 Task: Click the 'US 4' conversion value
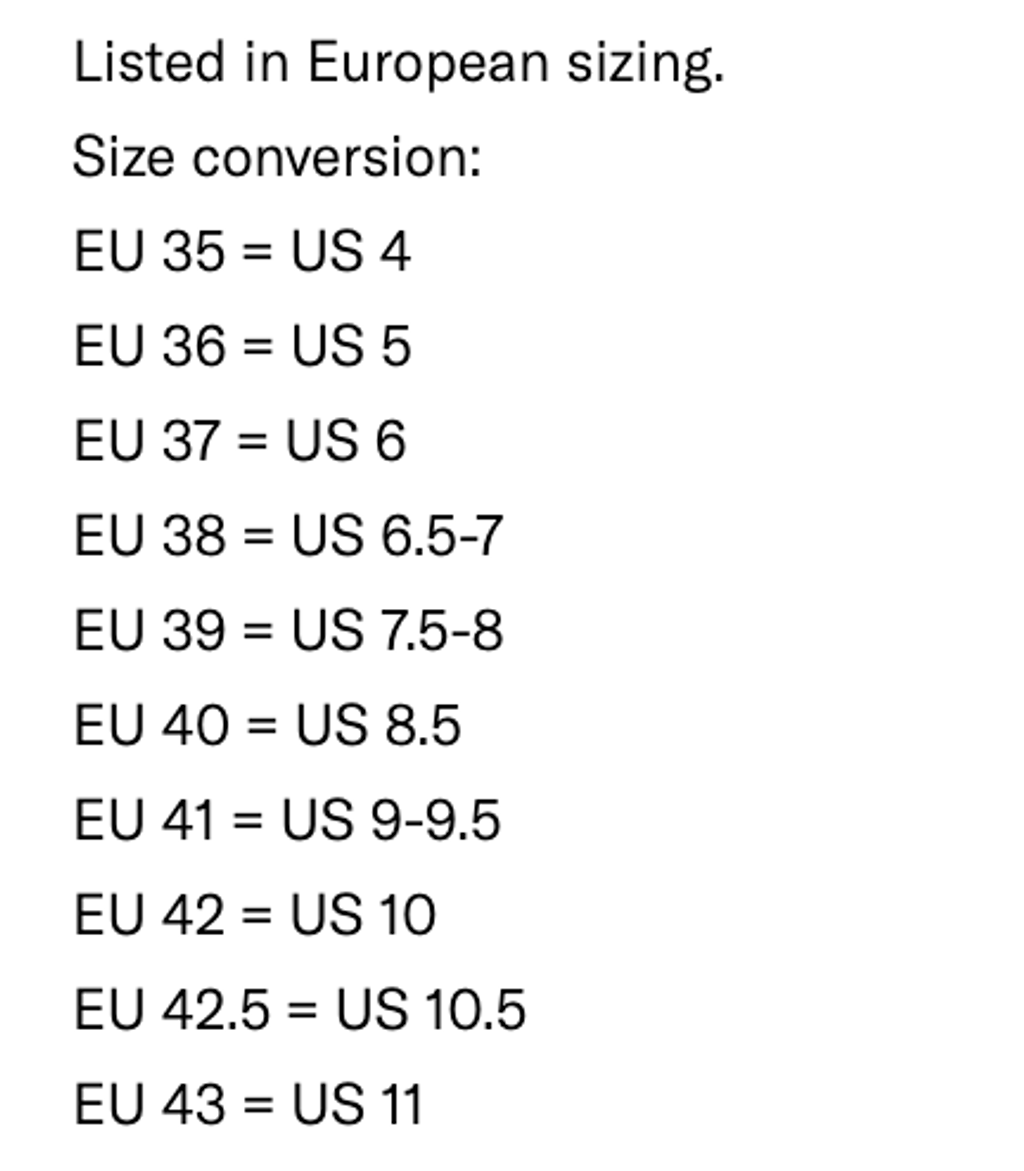(350, 251)
